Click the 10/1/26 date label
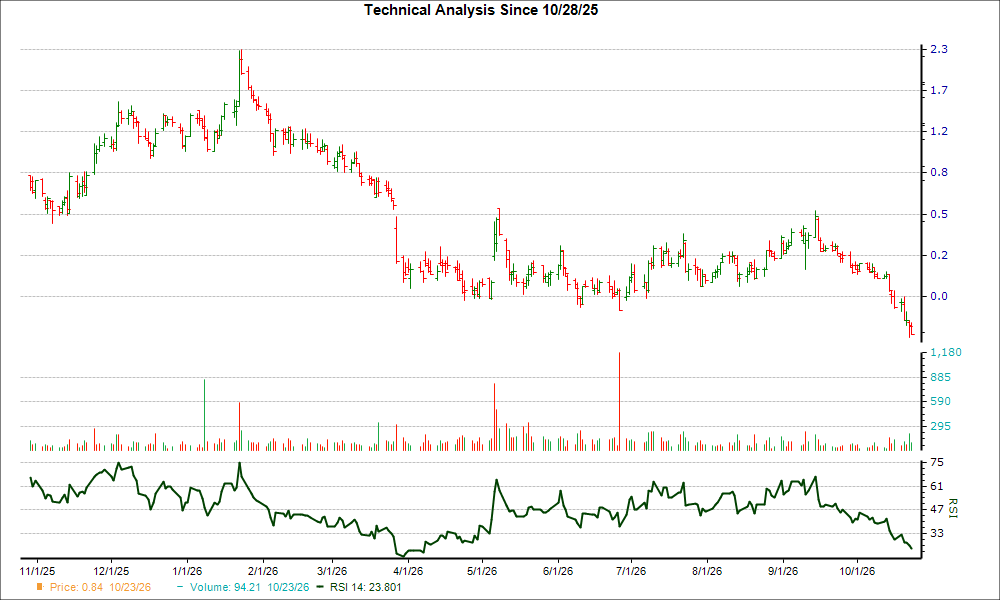 (x=857, y=571)
